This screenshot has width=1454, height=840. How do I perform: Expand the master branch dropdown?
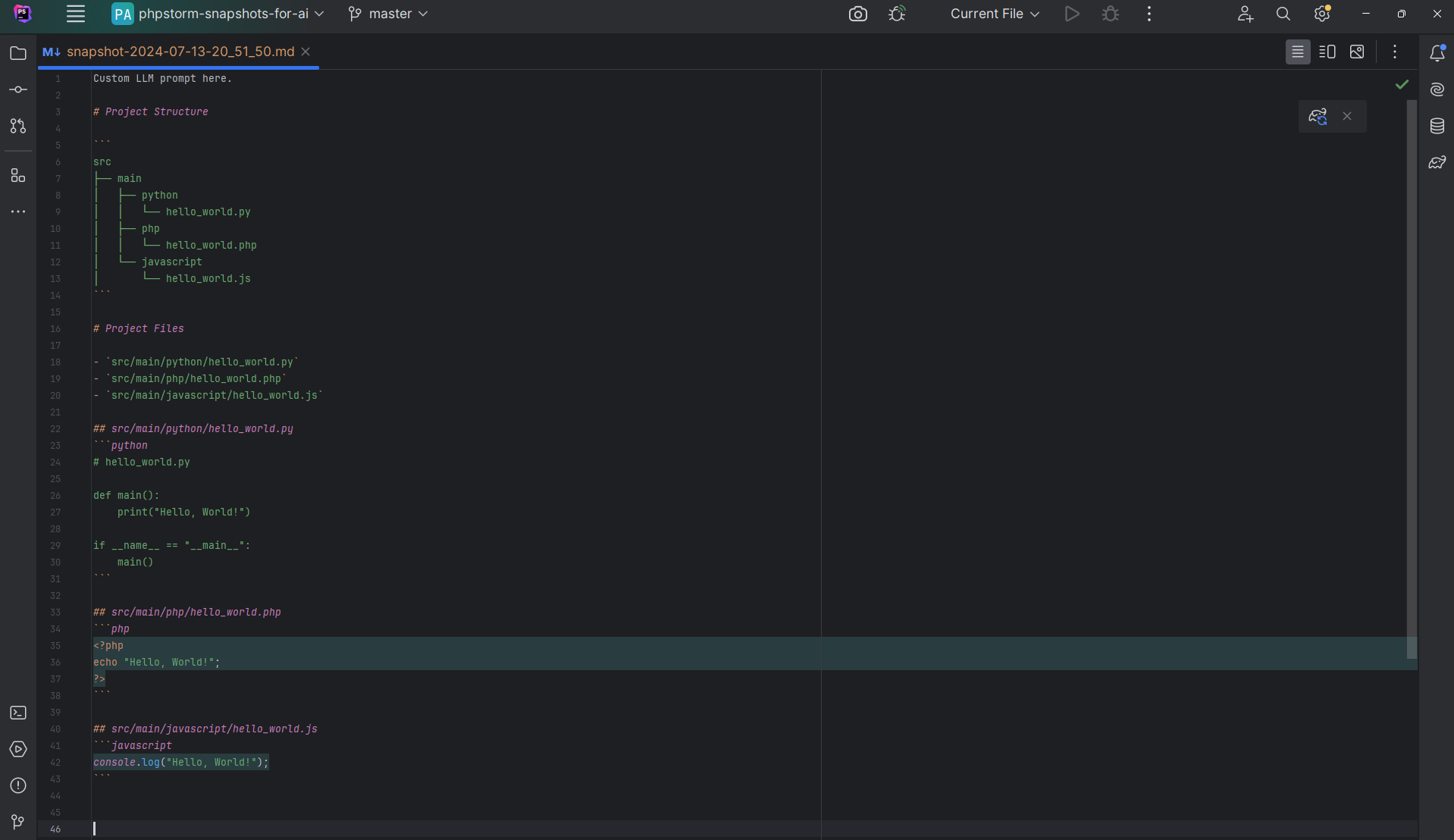click(x=388, y=14)
